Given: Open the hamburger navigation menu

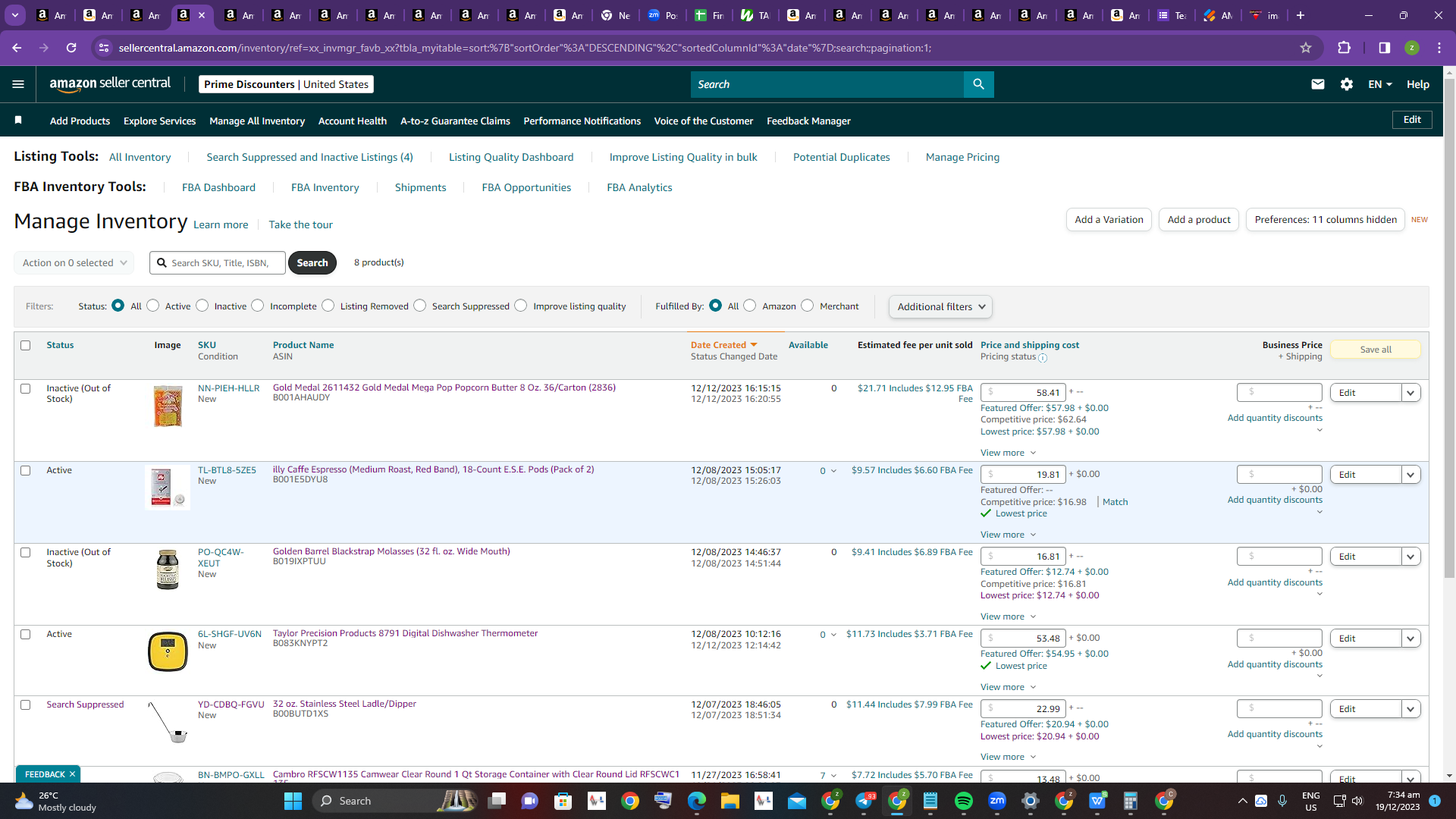Looking at the screenshot, I should click(18, 84).
